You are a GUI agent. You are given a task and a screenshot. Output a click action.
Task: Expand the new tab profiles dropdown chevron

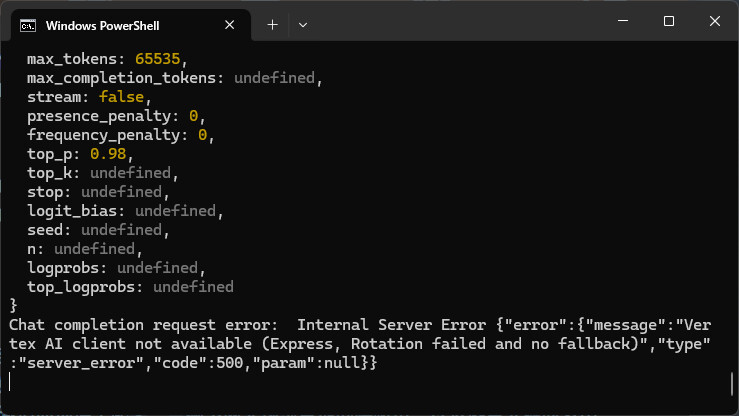point(303,24)
